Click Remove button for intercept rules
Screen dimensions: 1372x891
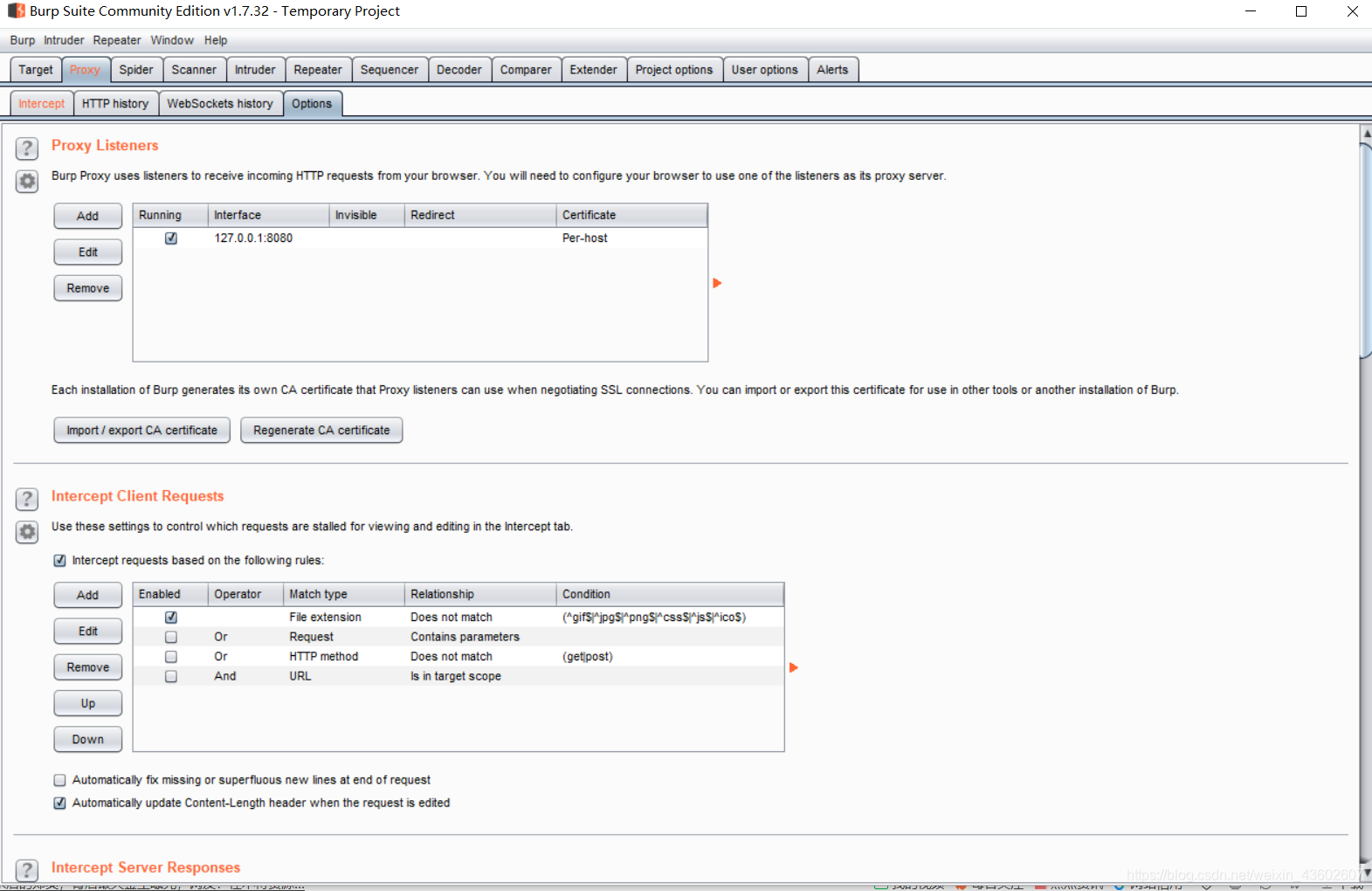[88, 667]
